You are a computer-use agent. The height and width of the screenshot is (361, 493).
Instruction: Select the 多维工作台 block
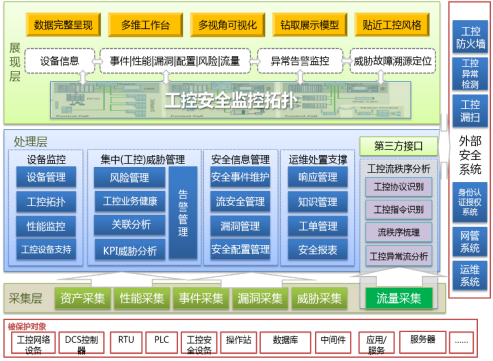tap(145, 25)
